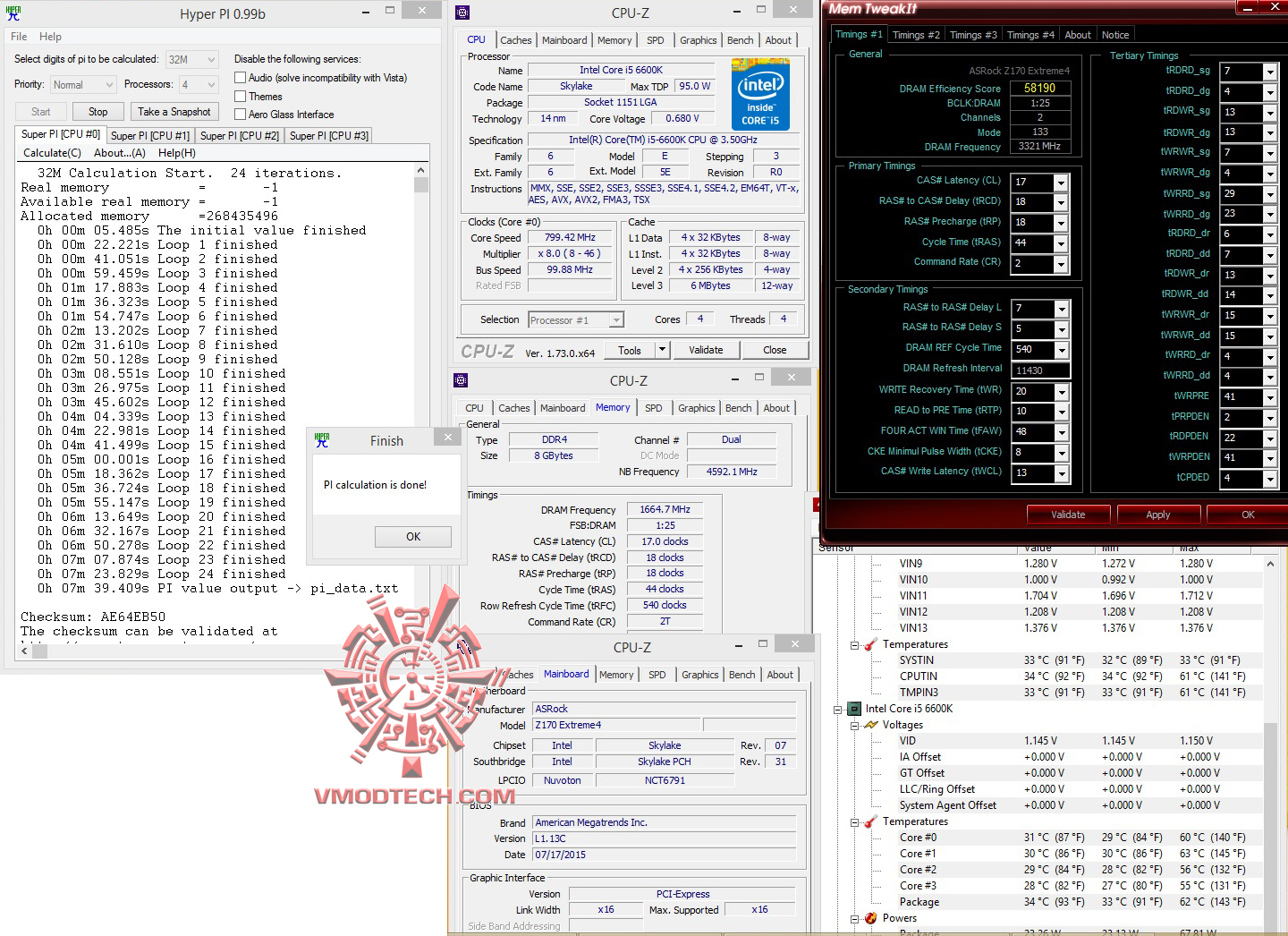This screenshot has width=1288, height=936.
Task: Click the DRAM Refresh Interval field showing 11430
Action: (1040, 370)
